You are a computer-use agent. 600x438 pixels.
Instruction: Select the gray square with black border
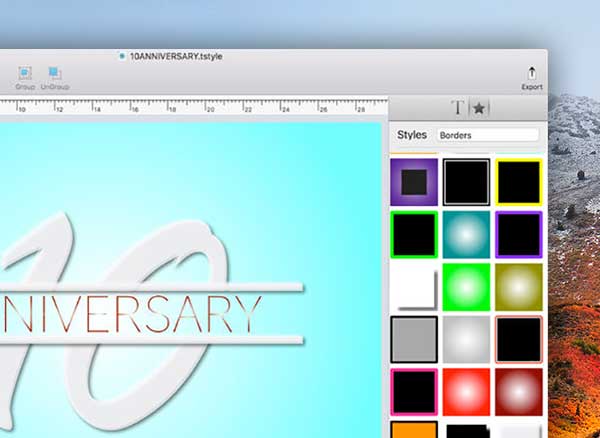point(414,339)
